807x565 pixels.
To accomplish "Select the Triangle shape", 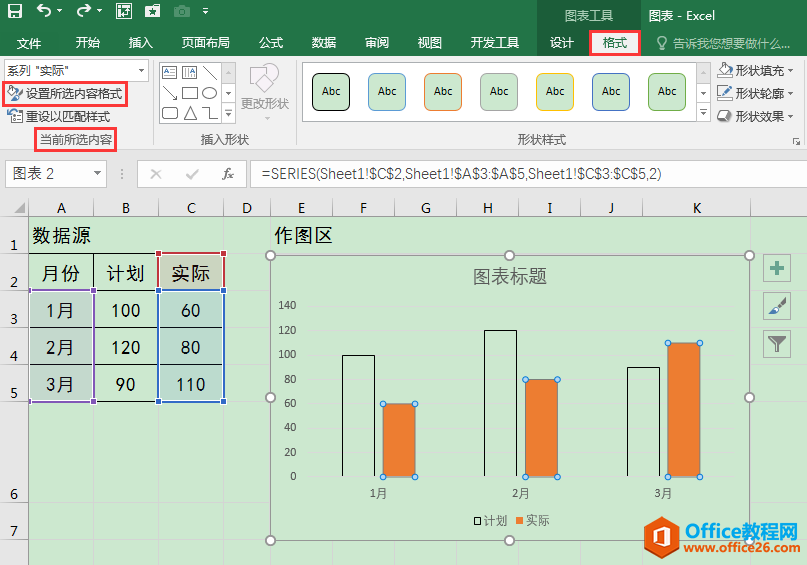I will (x=190, y=113).
